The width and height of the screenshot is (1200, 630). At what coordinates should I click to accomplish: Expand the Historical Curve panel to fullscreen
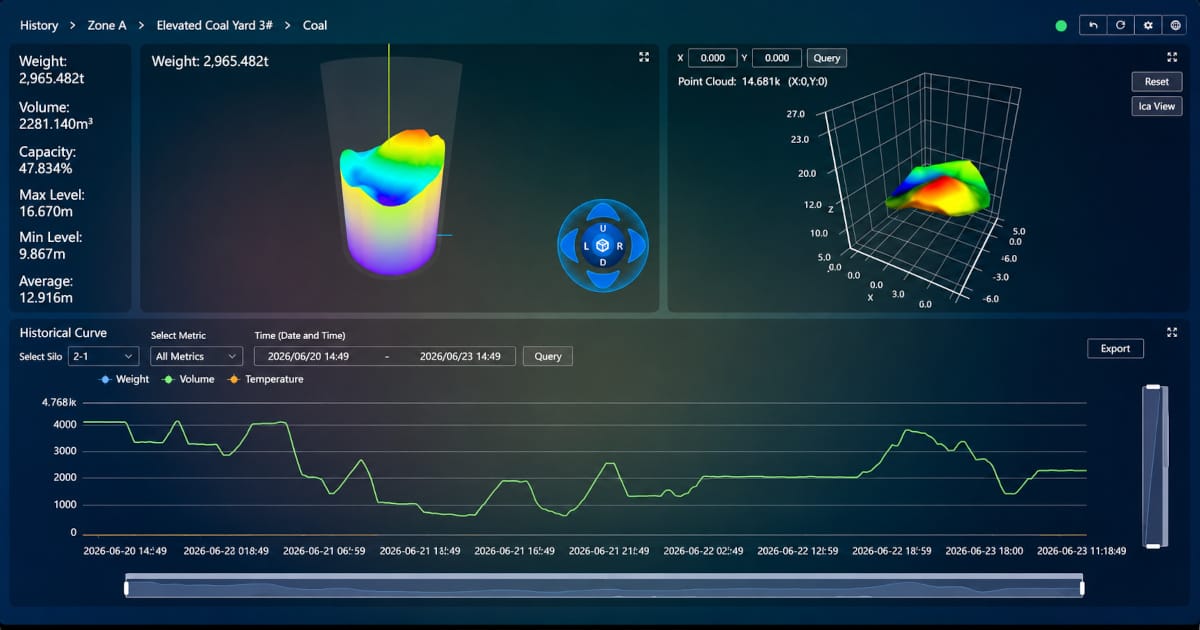[1172, 333]
